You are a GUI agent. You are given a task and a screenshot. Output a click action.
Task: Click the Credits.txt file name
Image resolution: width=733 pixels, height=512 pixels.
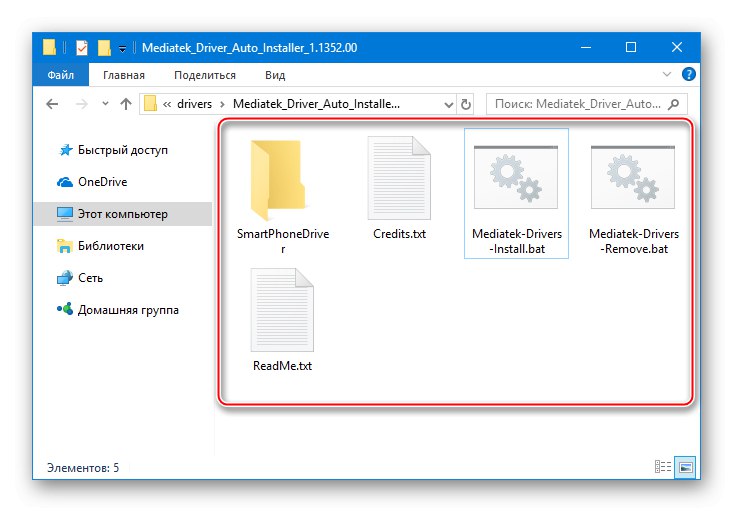coord(400,234)
